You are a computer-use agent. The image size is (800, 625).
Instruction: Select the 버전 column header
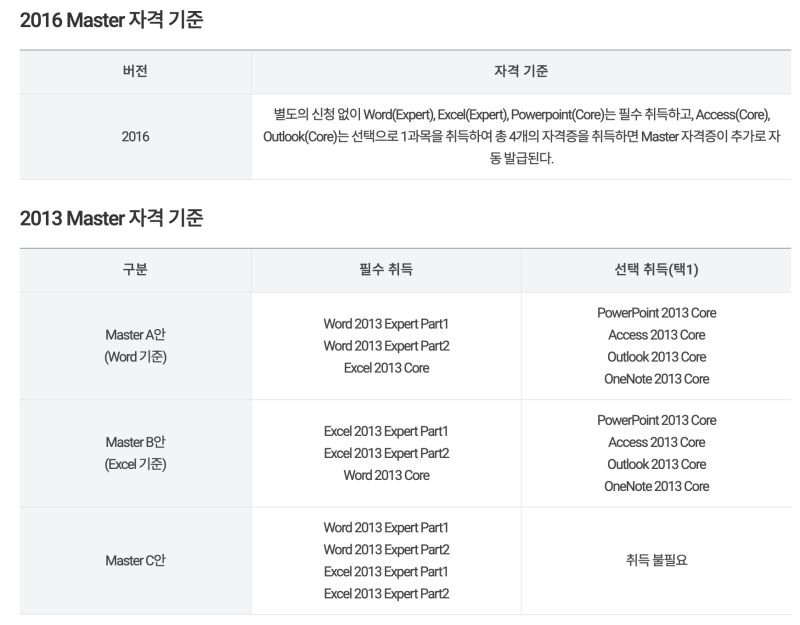[135, 71]
